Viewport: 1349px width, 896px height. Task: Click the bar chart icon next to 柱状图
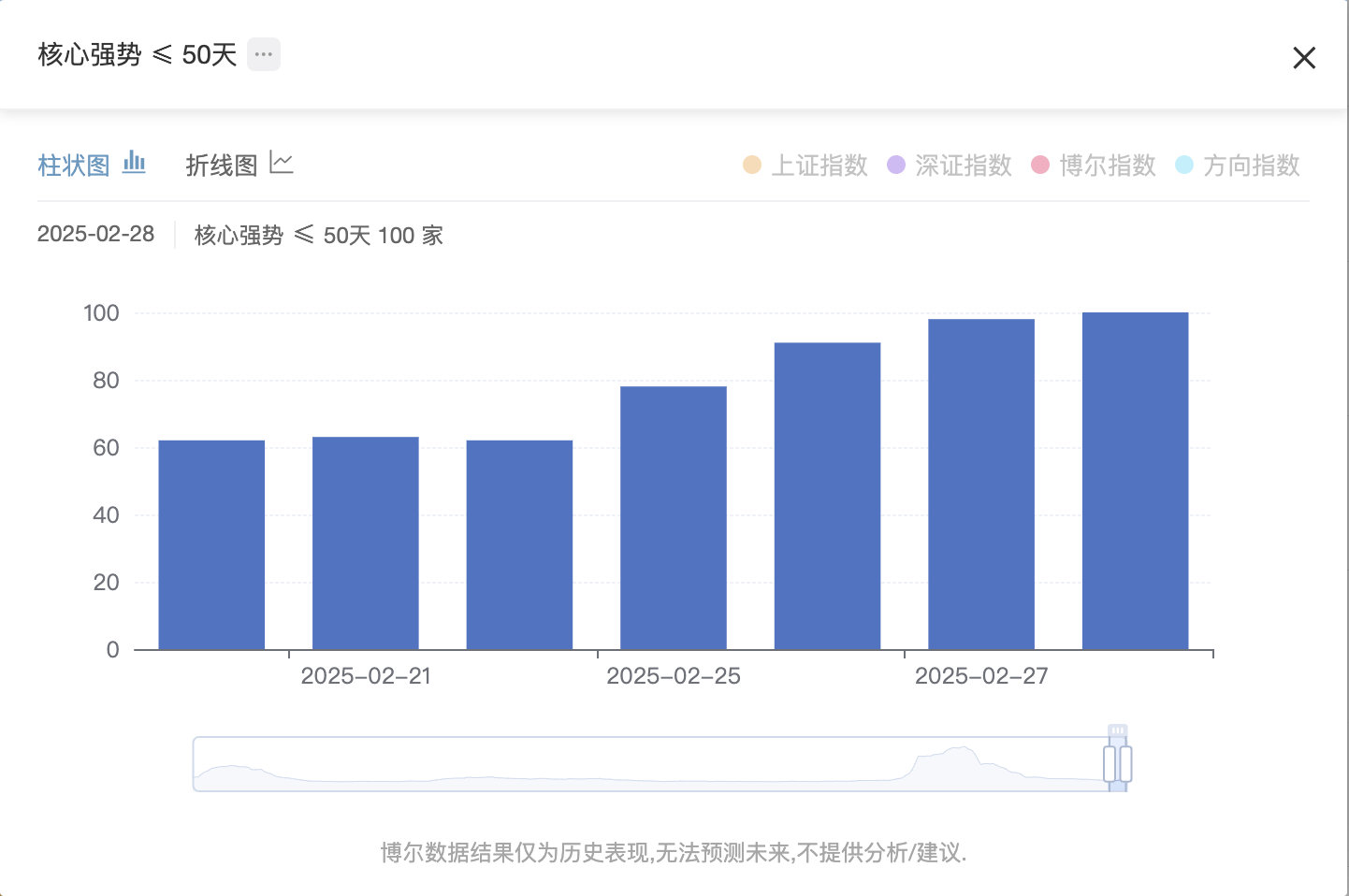[135, 163]
